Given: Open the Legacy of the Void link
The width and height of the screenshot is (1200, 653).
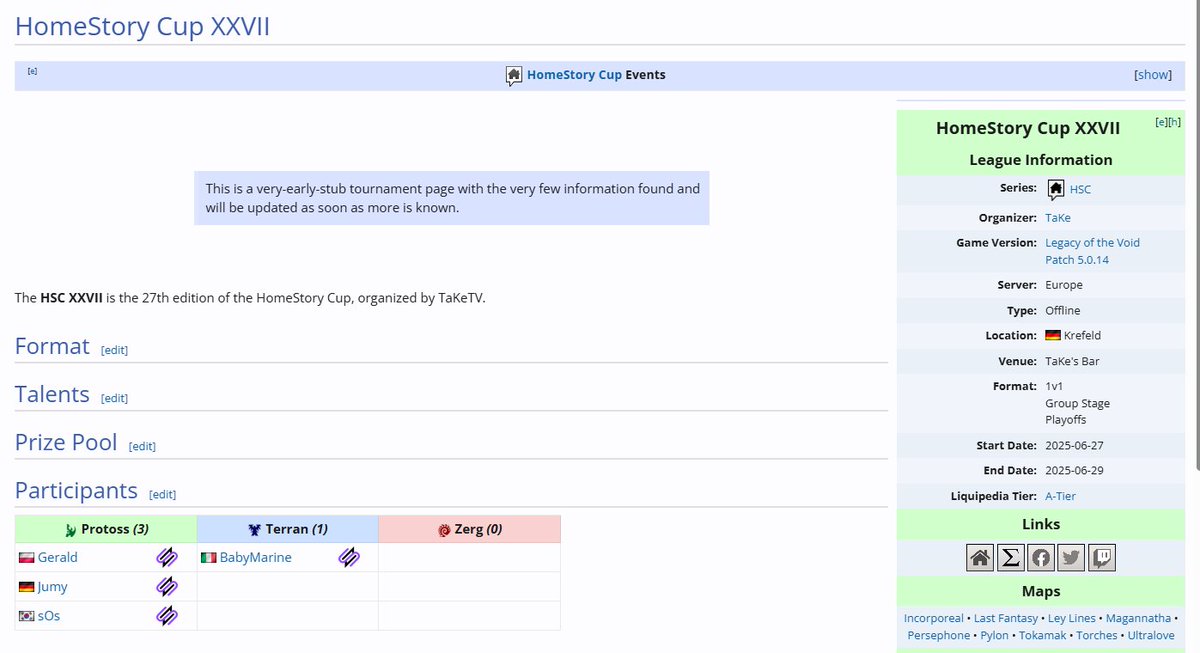Looking at the screenshot, I should [1092, 242].
